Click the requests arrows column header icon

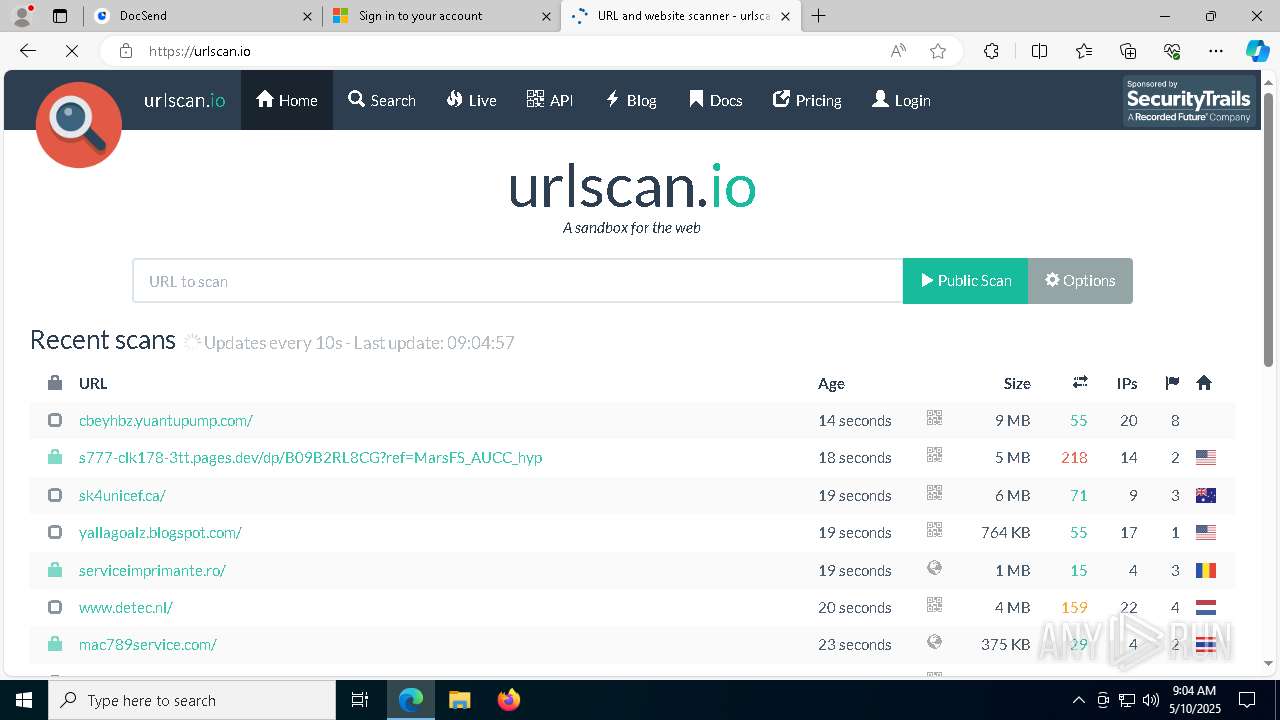pos(1080,382)
